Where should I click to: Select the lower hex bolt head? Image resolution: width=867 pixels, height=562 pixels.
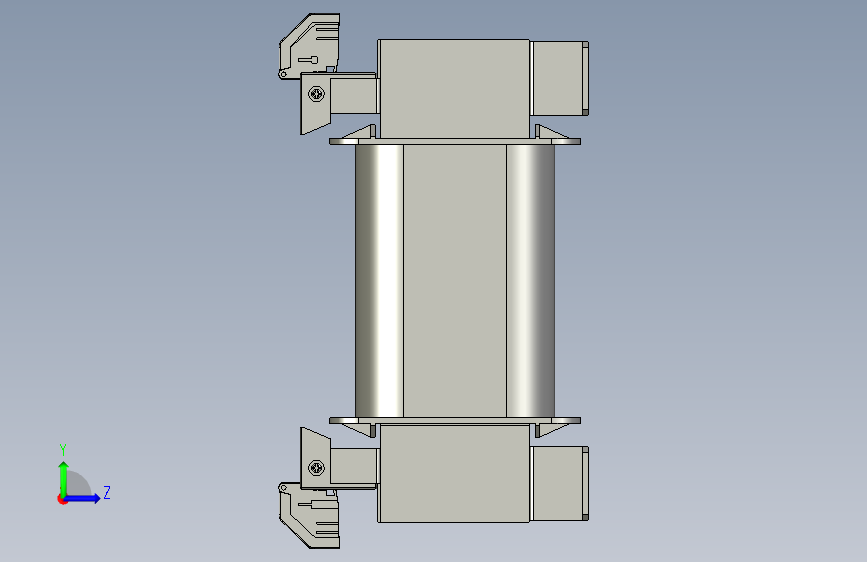tap(316, 468)
